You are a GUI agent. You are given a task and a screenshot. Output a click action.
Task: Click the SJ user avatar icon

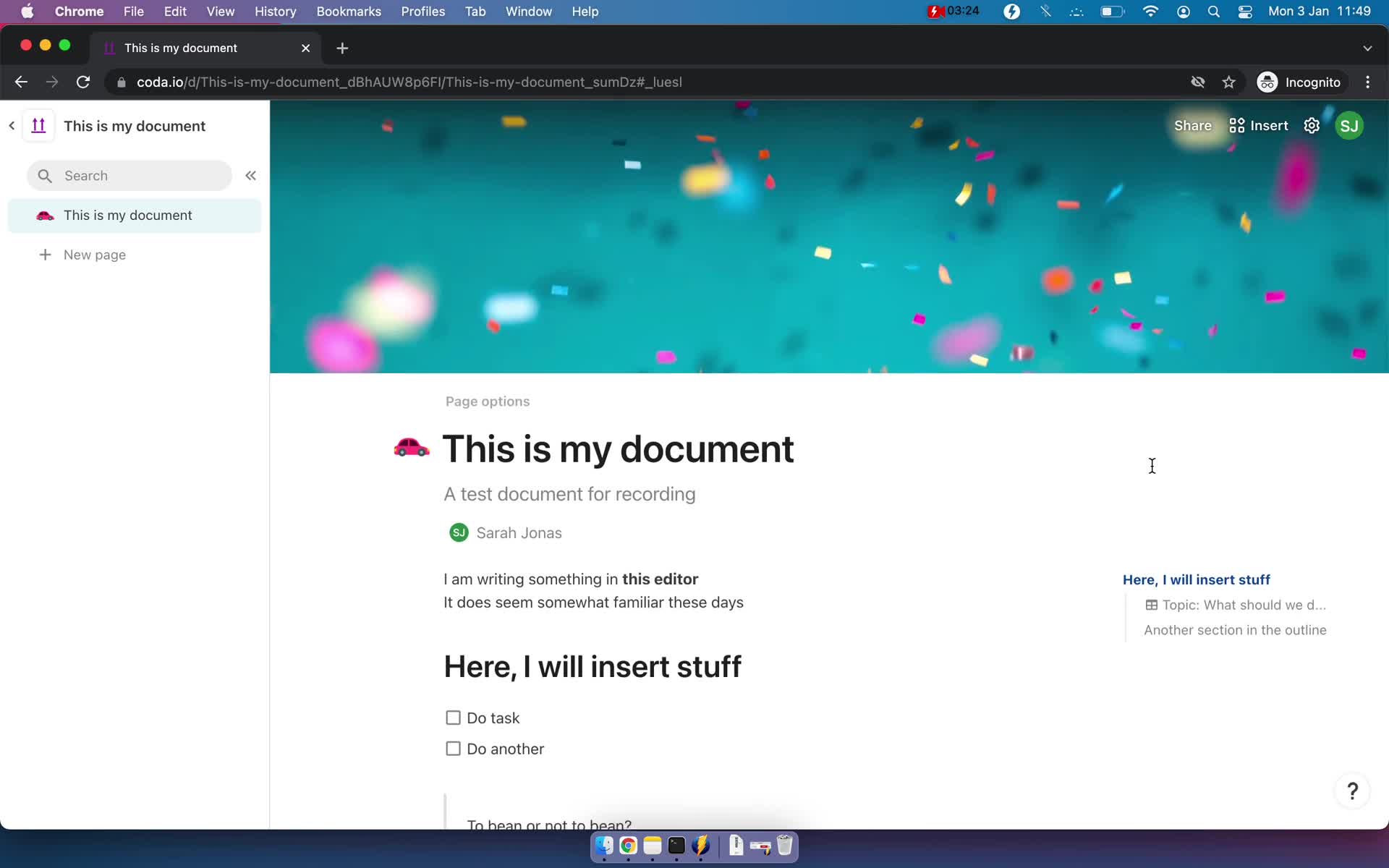point(1349,125)
